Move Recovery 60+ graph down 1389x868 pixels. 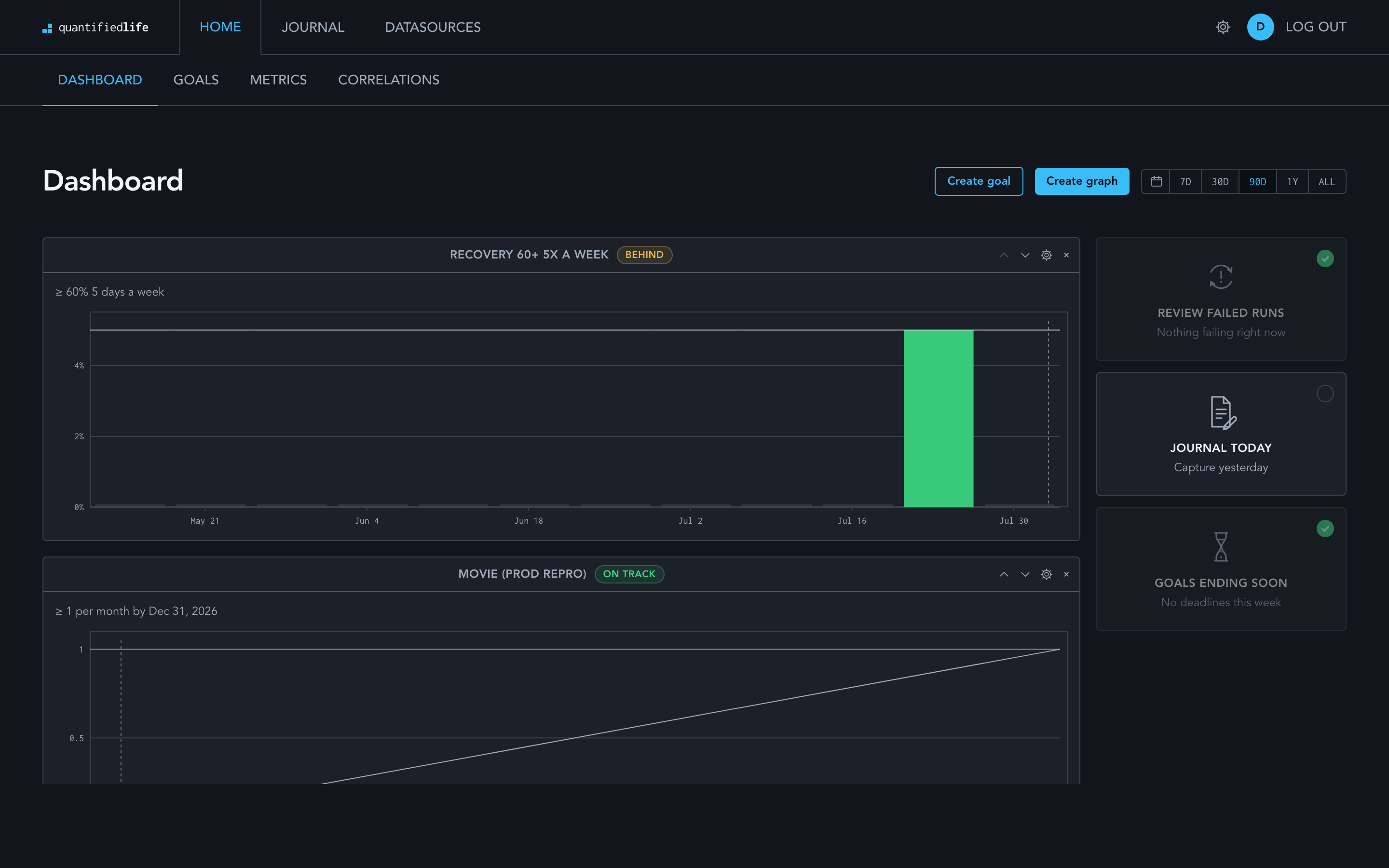click(1025, 255)
